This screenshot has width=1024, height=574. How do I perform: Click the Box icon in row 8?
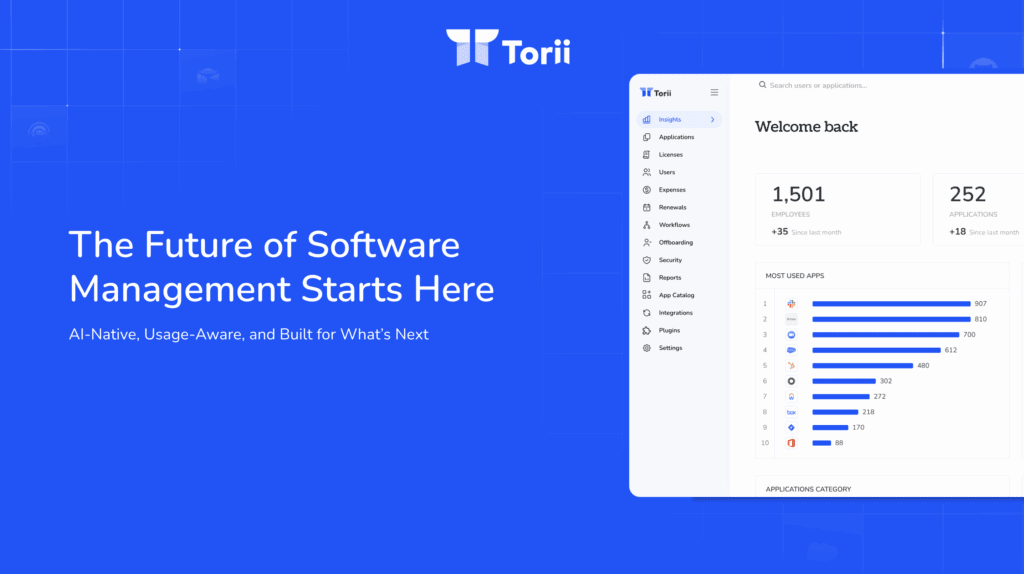[x=791, y=412]
